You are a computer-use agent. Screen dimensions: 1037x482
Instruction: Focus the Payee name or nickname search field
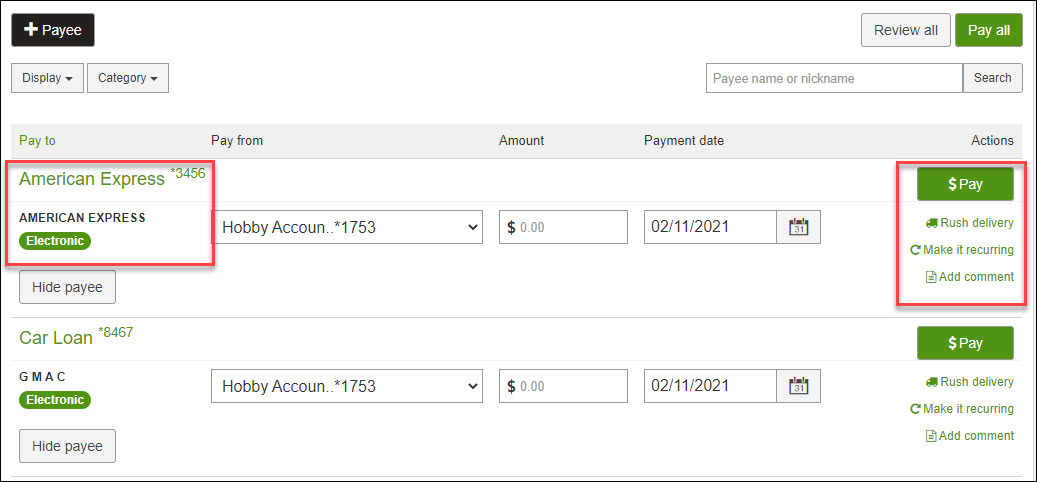[834, 78]
